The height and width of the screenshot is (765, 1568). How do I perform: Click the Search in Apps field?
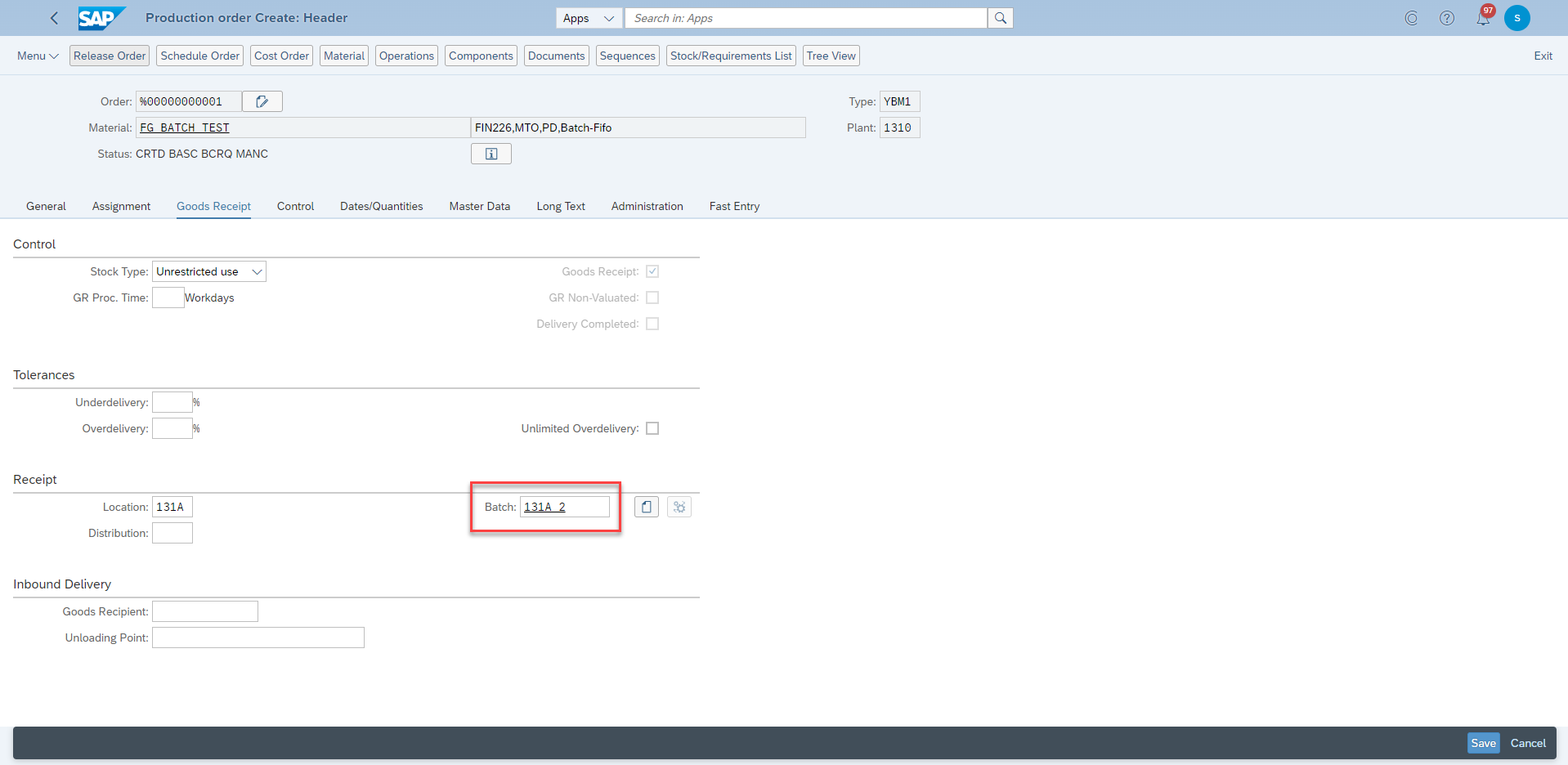[806, 18]
